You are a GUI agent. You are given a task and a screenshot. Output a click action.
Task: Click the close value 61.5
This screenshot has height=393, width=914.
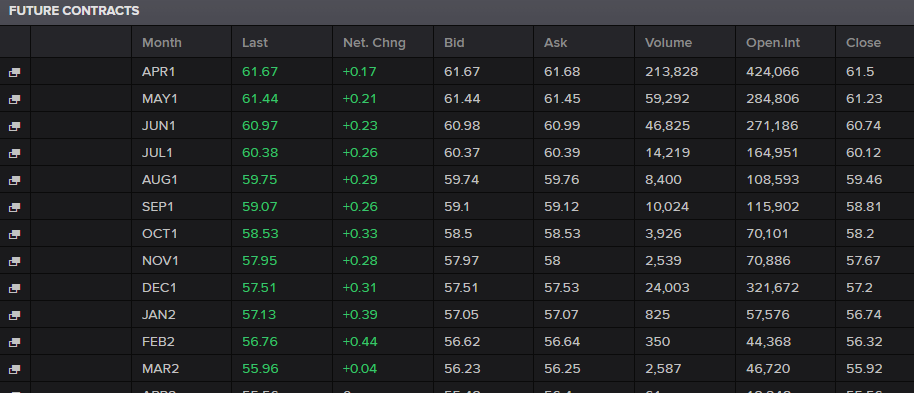[x=860, y=72]
